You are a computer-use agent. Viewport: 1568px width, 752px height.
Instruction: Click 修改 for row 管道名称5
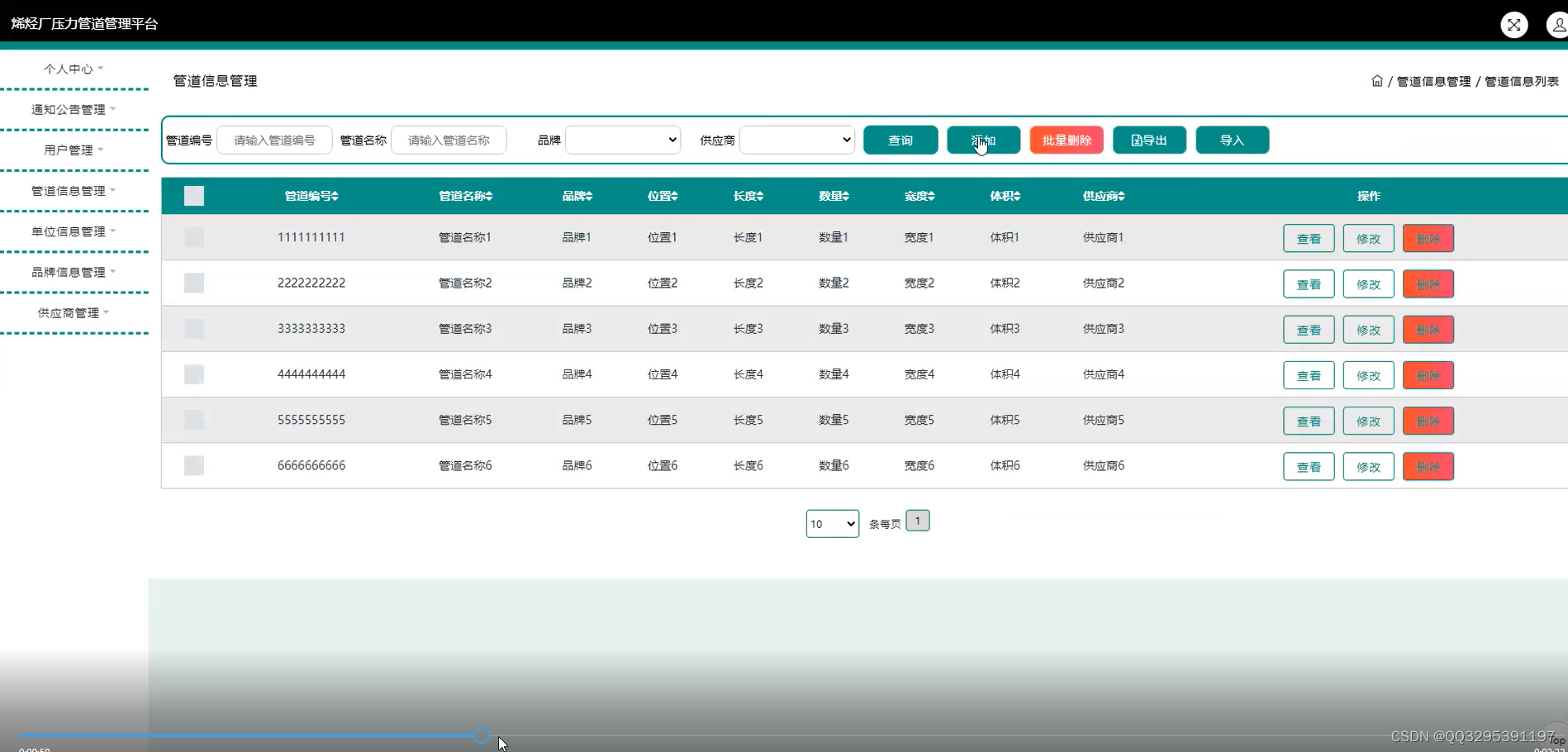click(1368, 421)
